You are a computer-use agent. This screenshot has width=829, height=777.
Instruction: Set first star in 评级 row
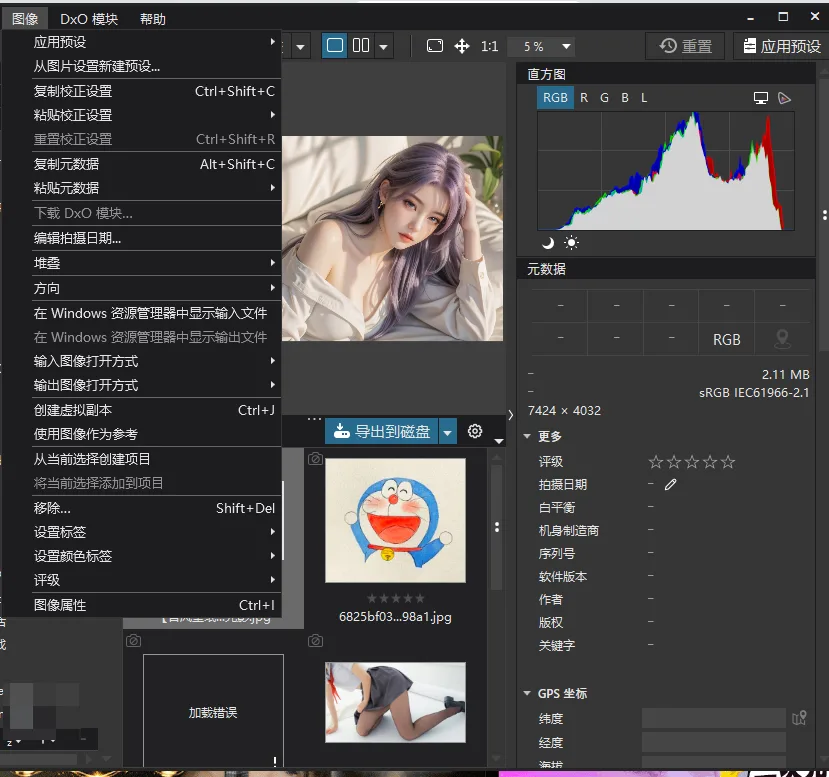click(656, 461)
